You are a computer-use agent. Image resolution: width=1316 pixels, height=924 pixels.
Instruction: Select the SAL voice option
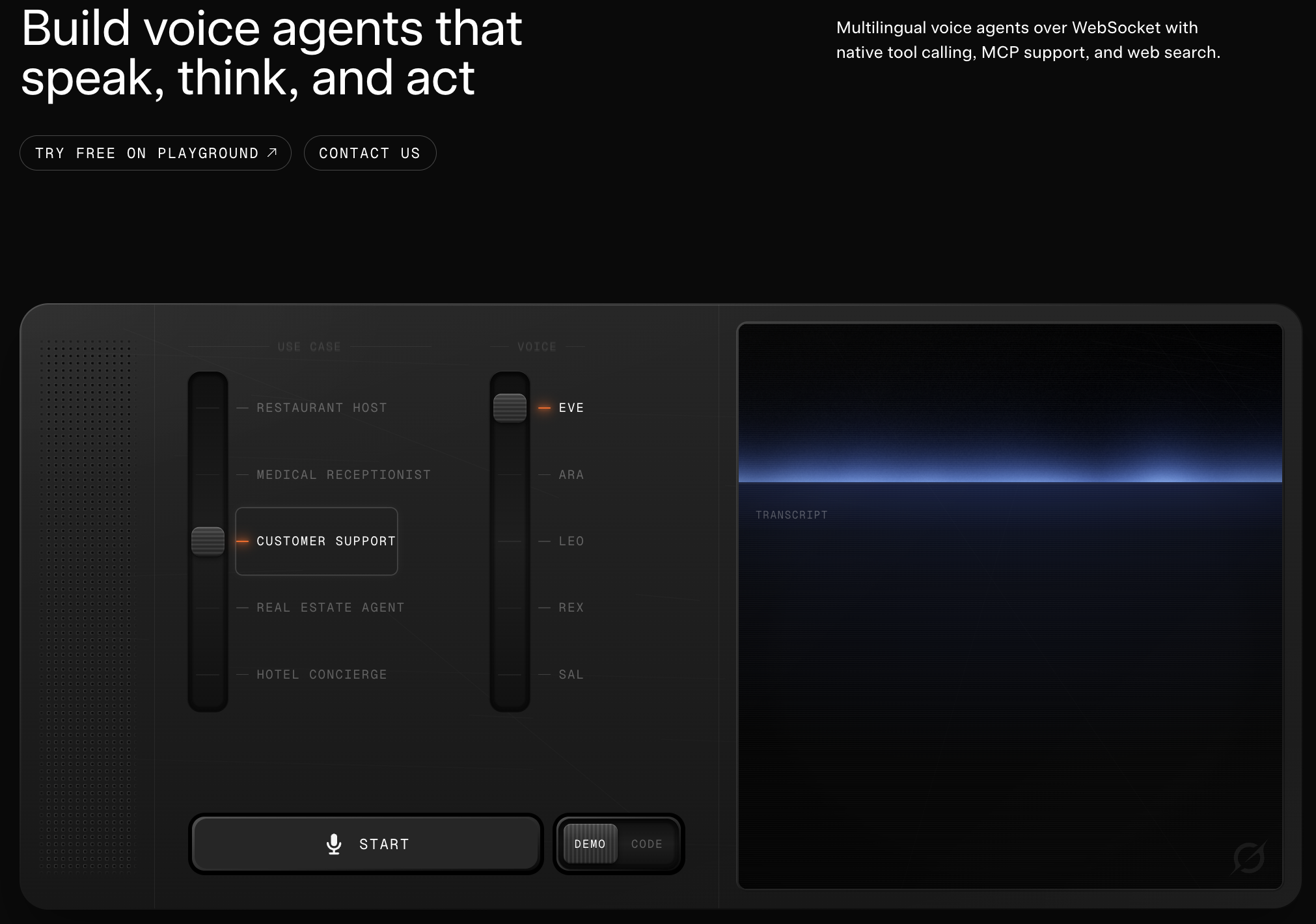571,674
